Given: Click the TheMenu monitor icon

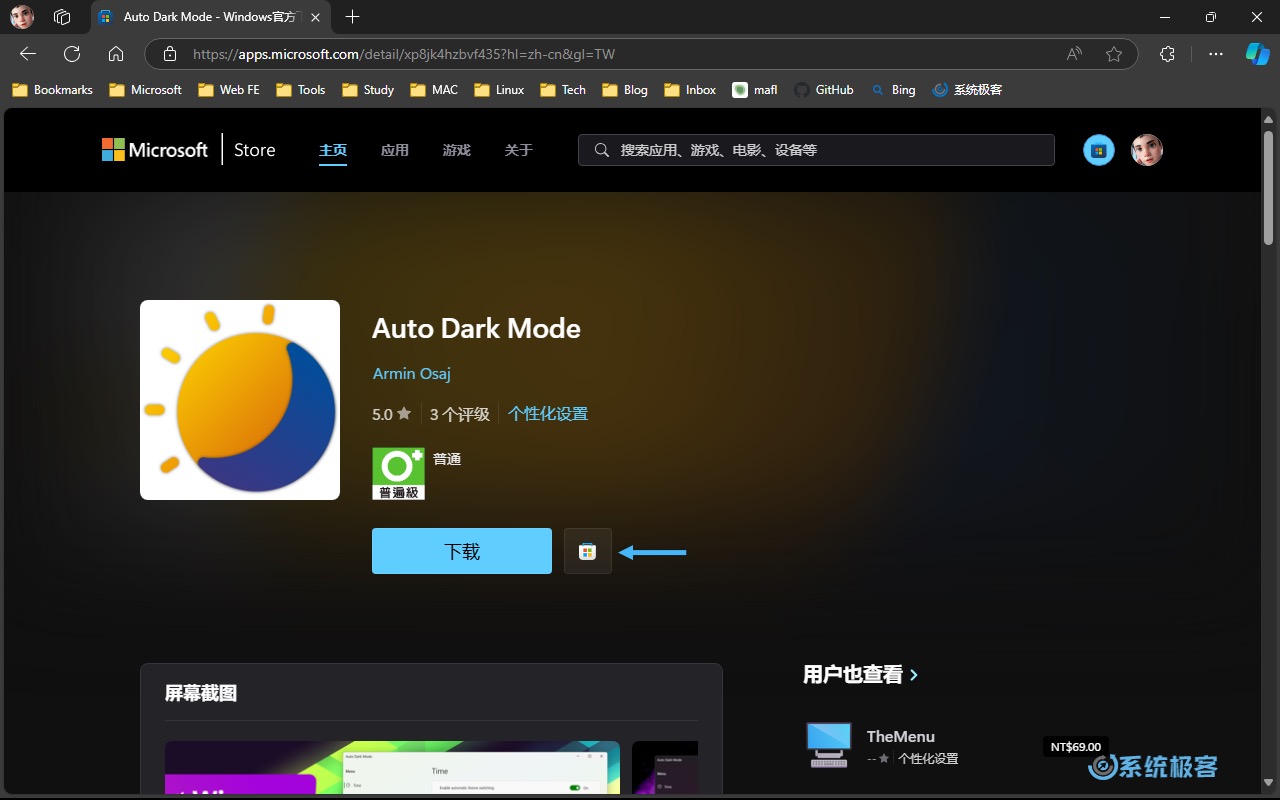Looking at the screenshot, I should pos(829,745).
